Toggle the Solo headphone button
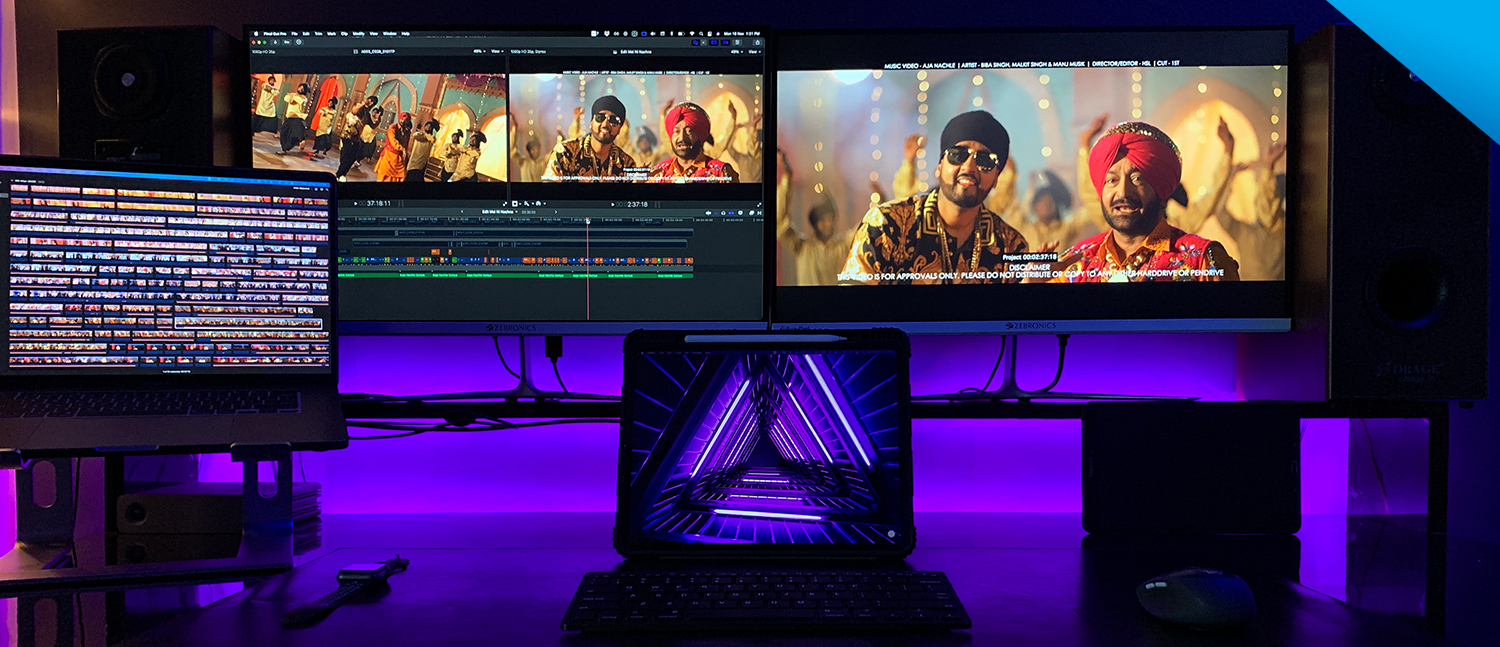 [723, 213]
